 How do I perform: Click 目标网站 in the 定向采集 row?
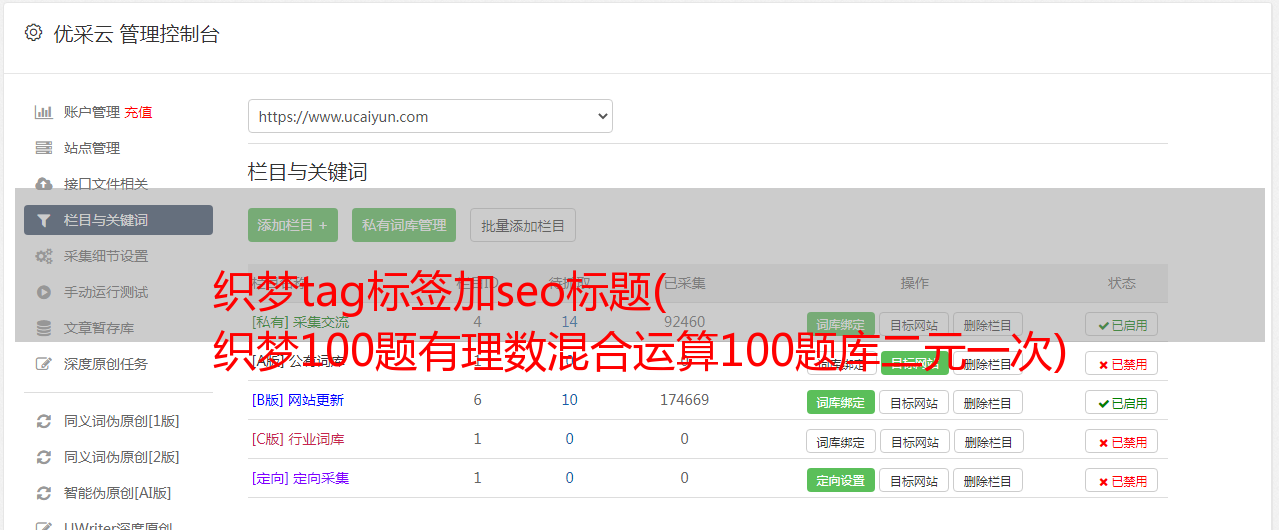(x=914, y=480)
